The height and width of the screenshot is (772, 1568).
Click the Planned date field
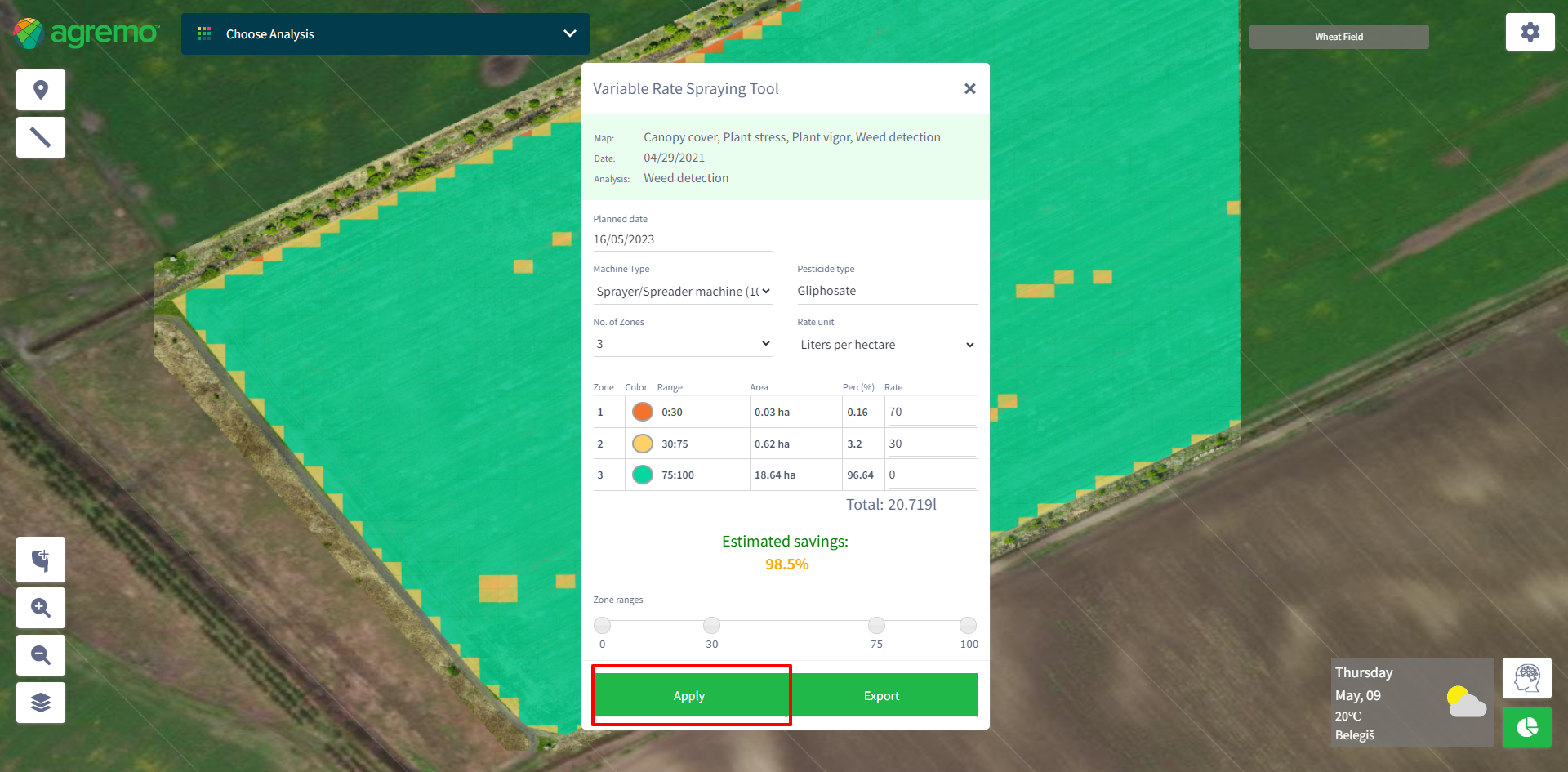683,239
